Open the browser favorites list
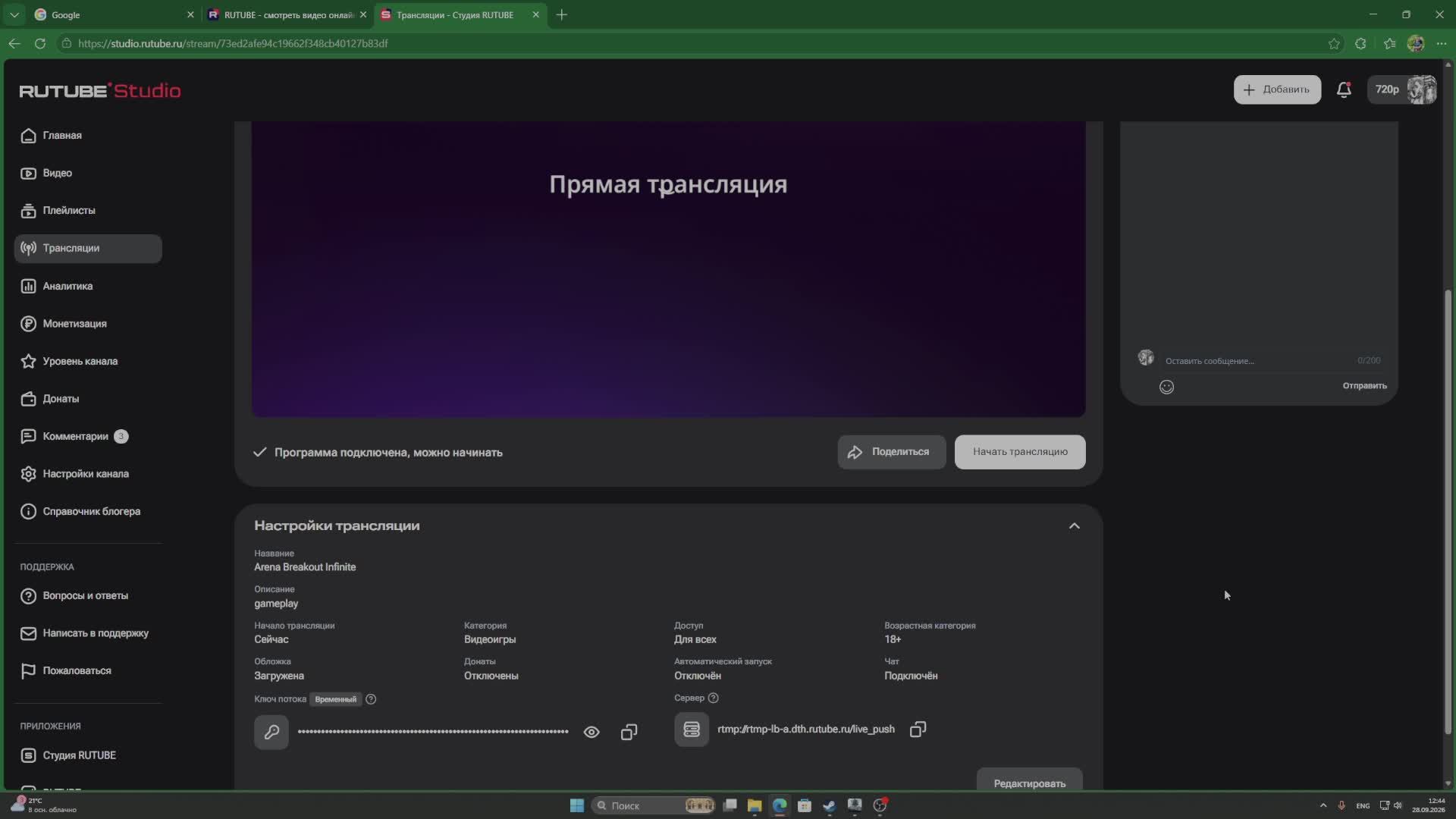 pos(1389,43)
